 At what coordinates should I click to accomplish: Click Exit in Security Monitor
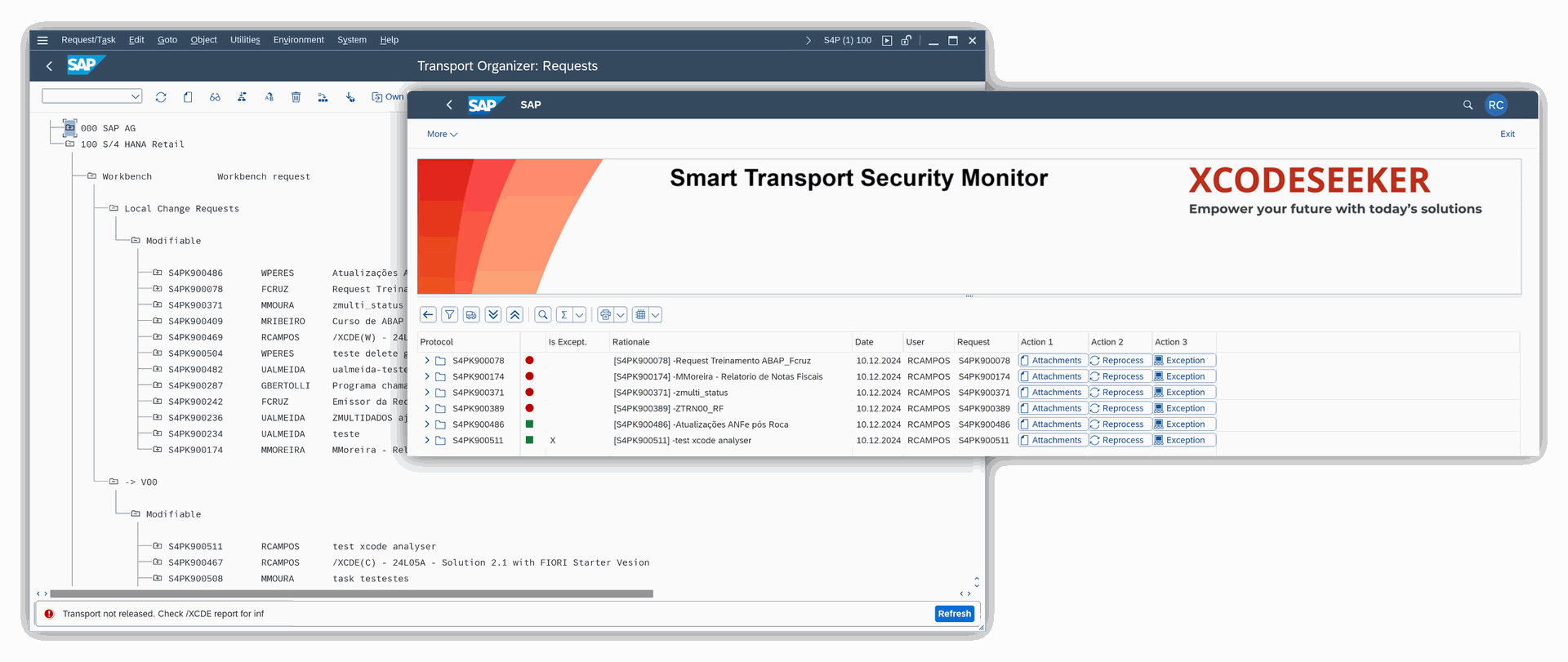point(1507,134)
